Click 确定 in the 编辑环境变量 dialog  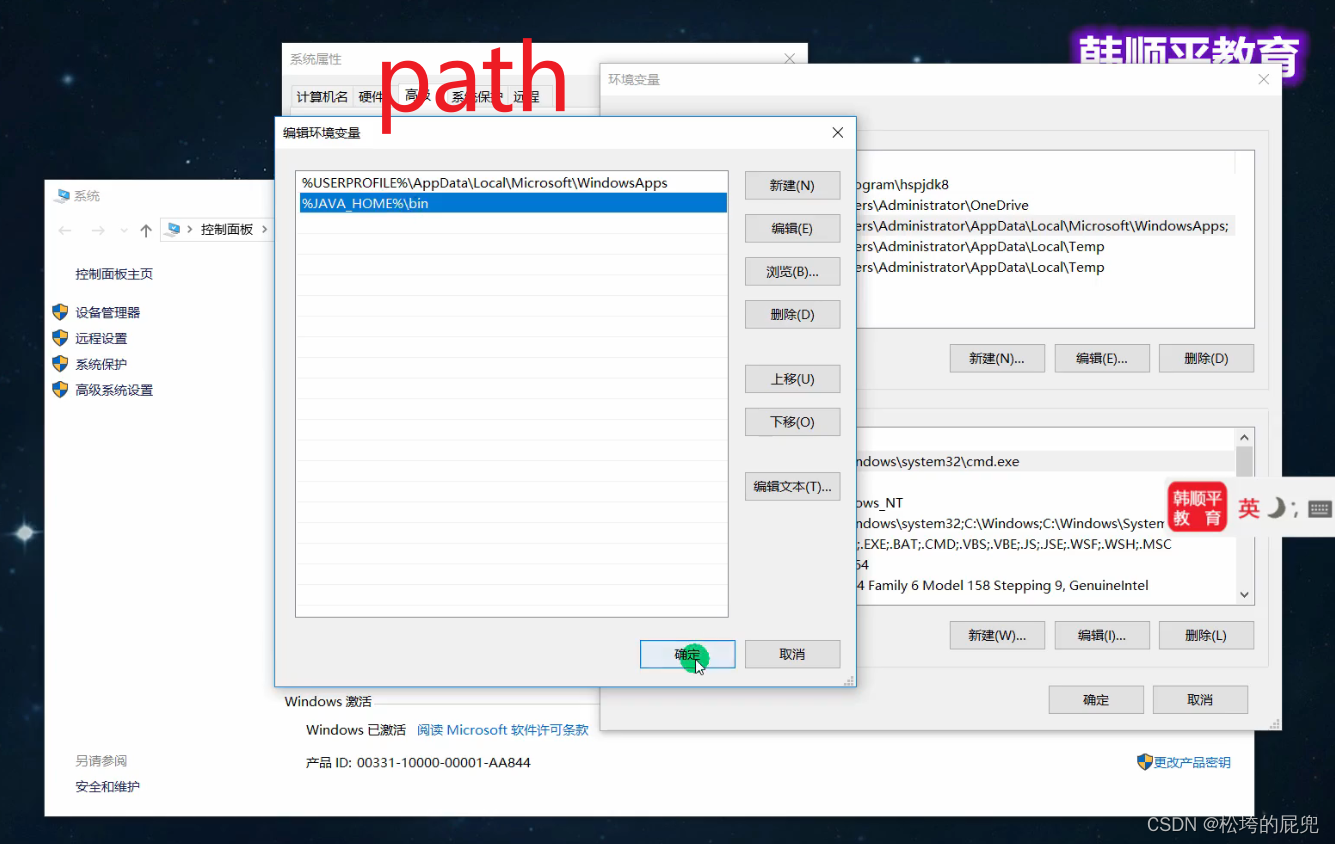click(x=688, y=654)
